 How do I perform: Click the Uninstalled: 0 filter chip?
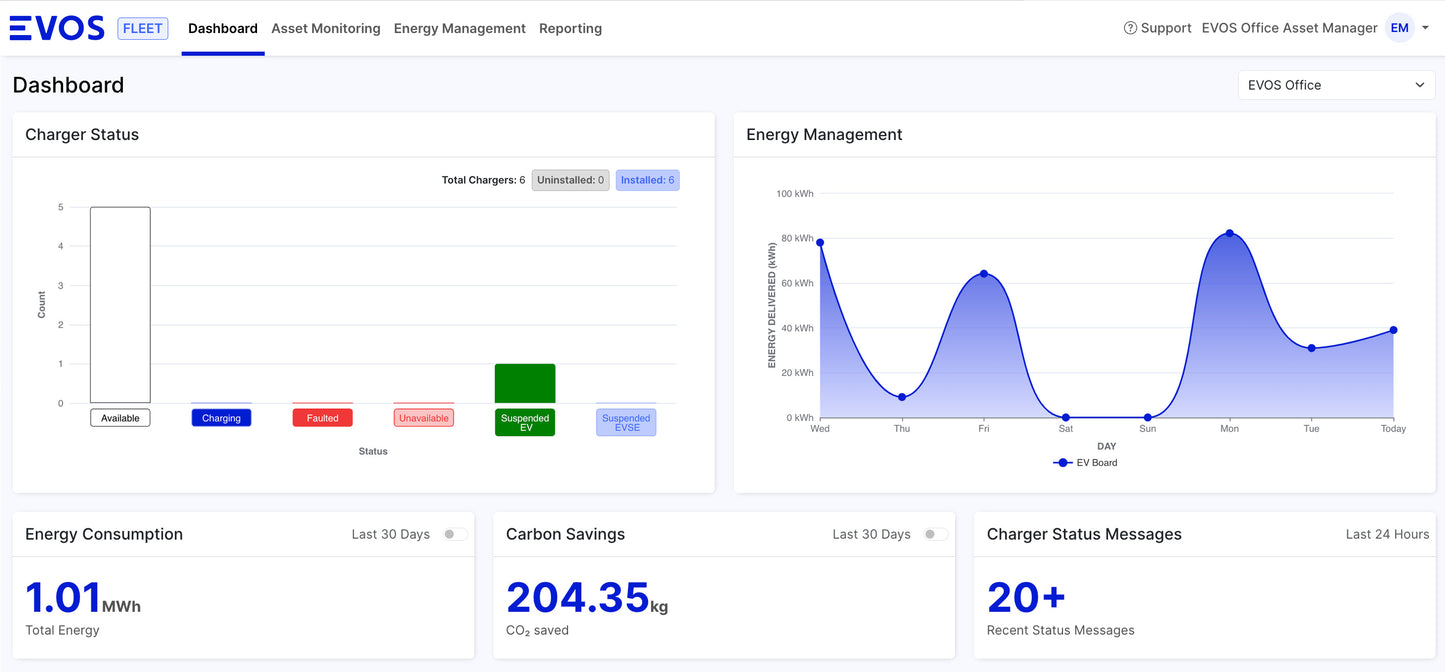tap(570, 179)
